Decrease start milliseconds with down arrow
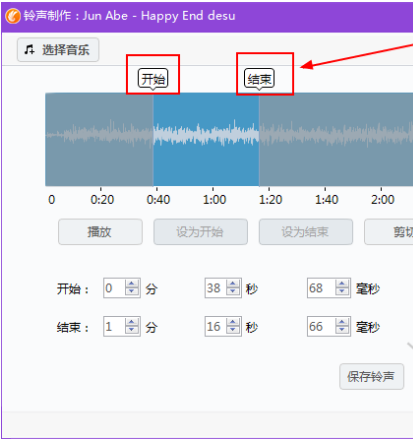The width and height of the screenshot is (413, 440). click(x=342, y=292)
